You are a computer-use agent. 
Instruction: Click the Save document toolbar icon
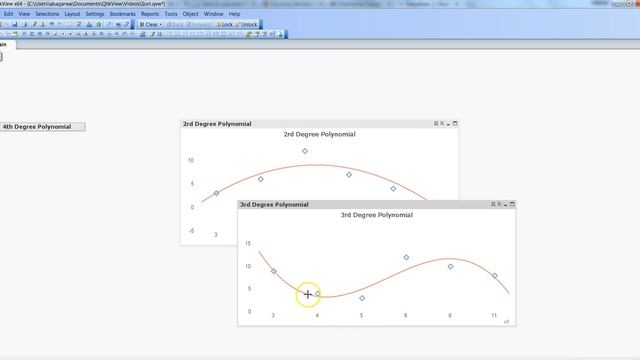click(15, 24)
